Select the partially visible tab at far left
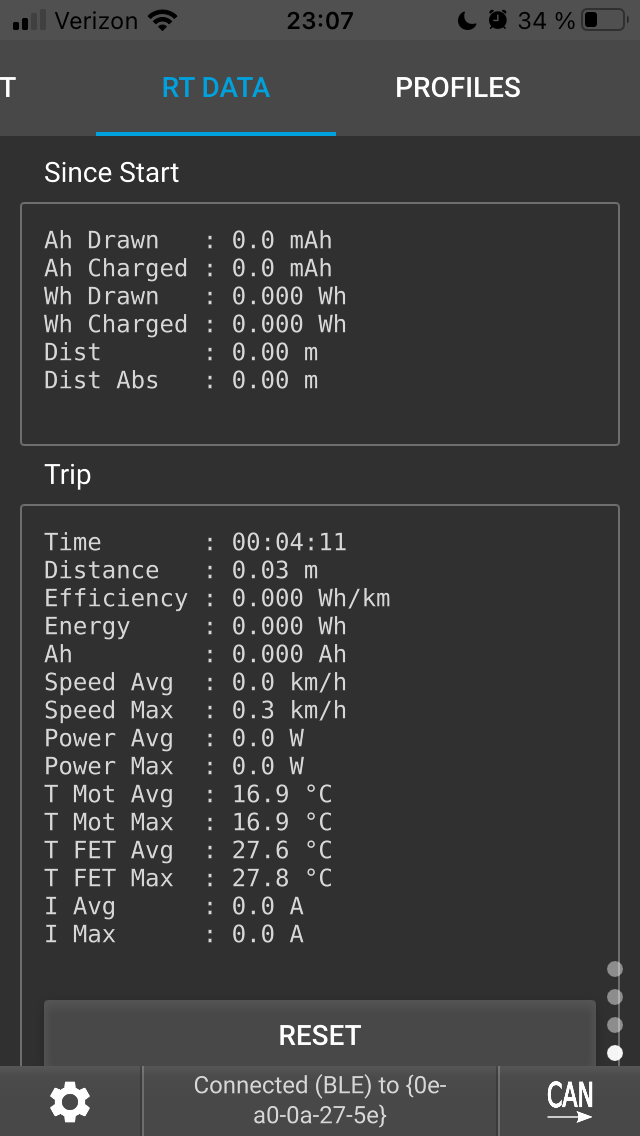 click(x=8, y=88)
